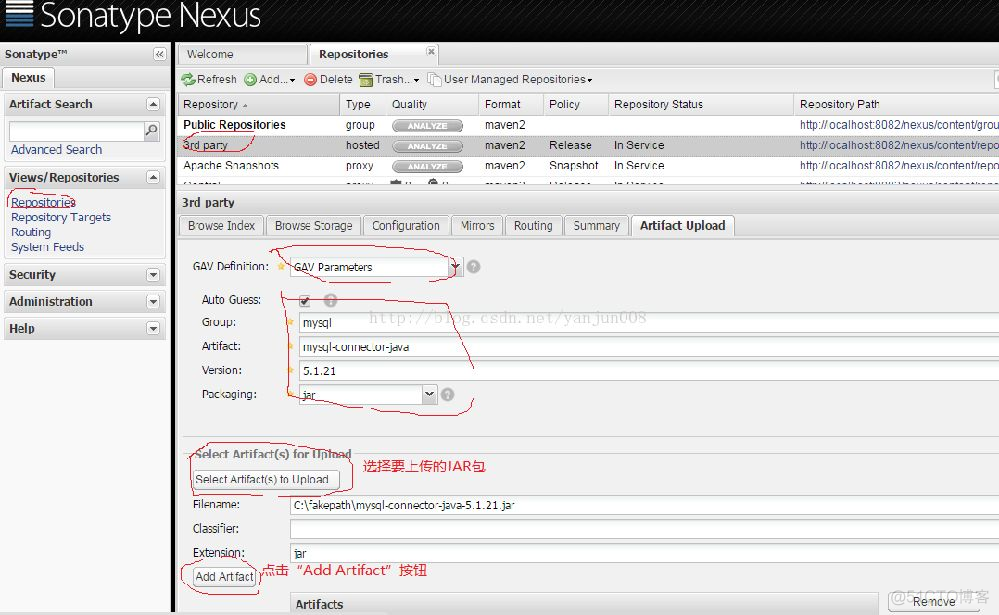Screen dimensions: 999x615
Task: Open the Packaging dropdown
Action: pyautogui.click(x=429, y=395)
